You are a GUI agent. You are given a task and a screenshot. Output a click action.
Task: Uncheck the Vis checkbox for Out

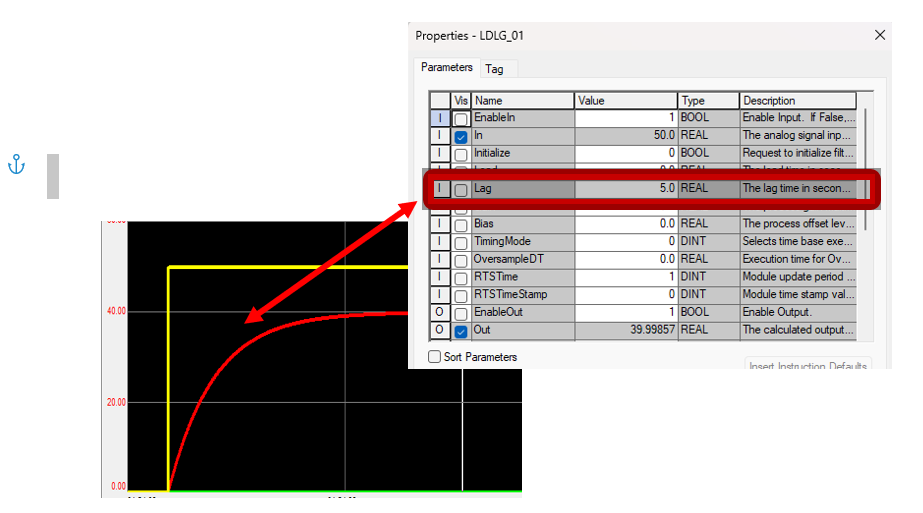click(461, 331)
